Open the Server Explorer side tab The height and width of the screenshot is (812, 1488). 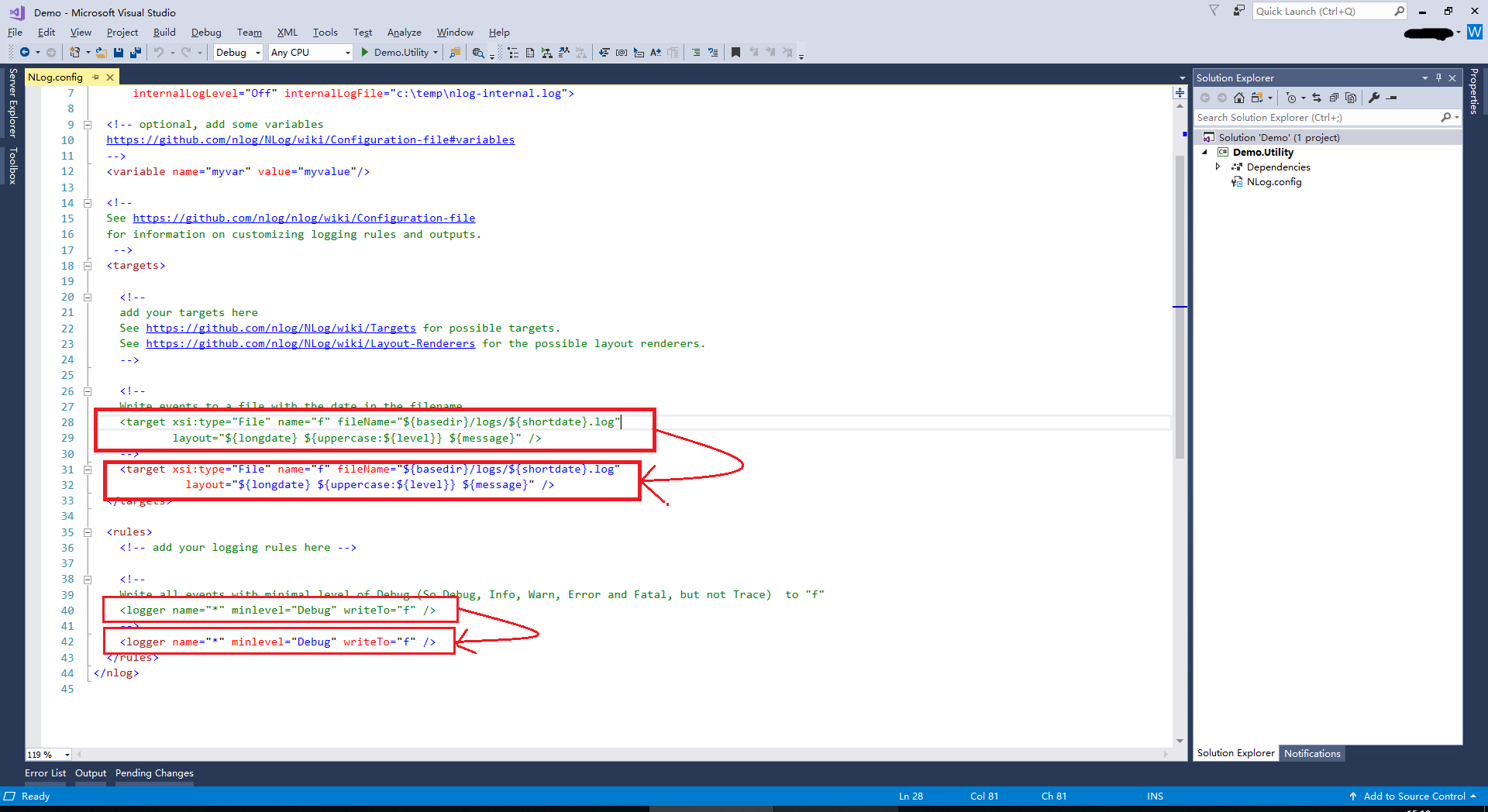pos(12,102)
